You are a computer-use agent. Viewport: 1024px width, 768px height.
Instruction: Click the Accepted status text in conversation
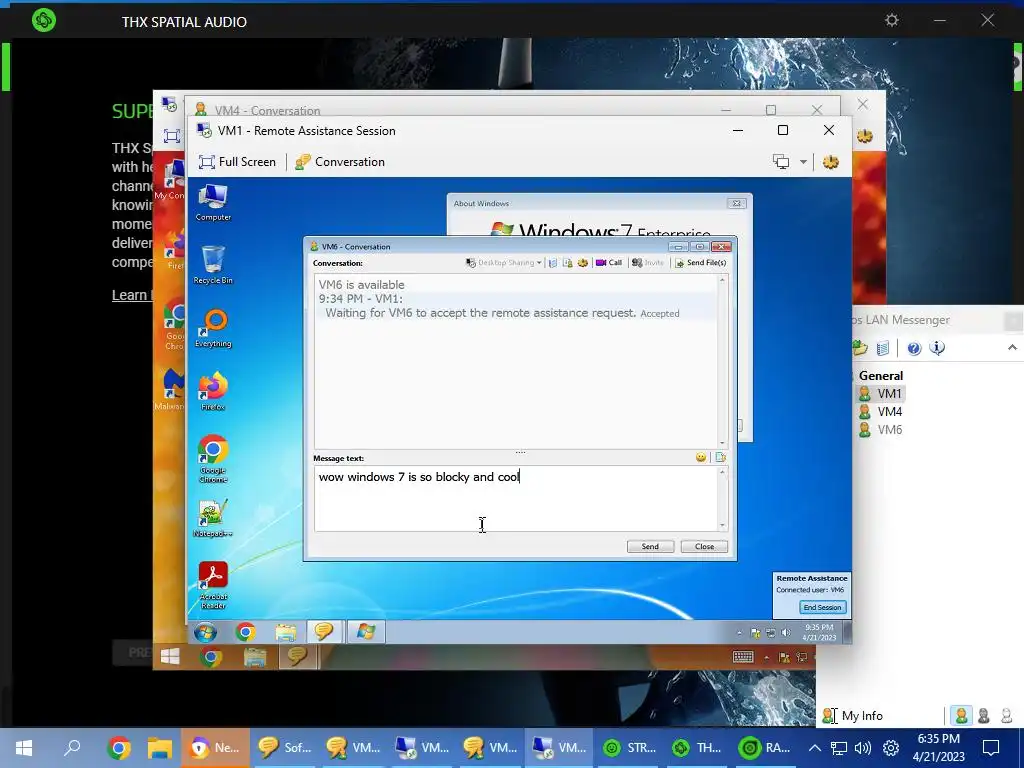click(x=660, y=313)
